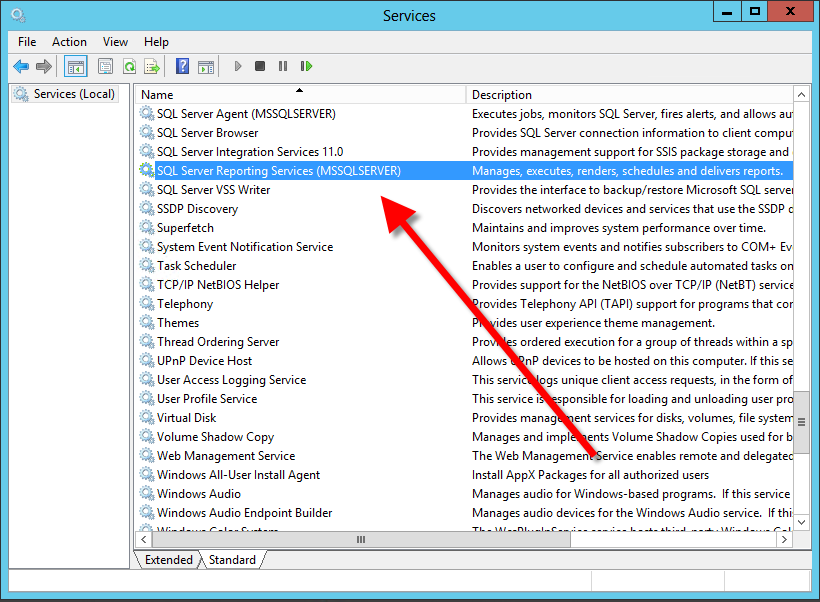
Task: Click the Forward arrow in the toolbar
Action: click(44, 66)
